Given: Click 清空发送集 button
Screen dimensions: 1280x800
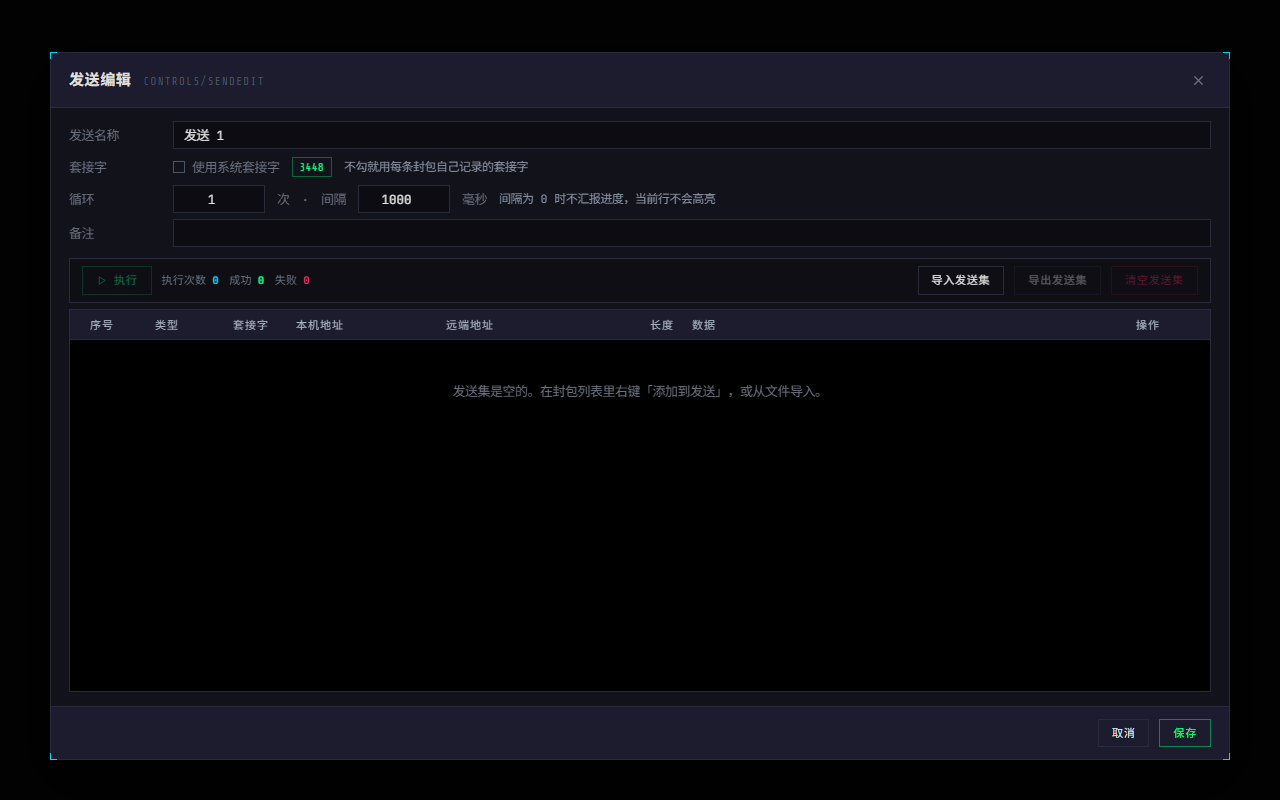Looking at the screenshot, I should coord(1154,280).
